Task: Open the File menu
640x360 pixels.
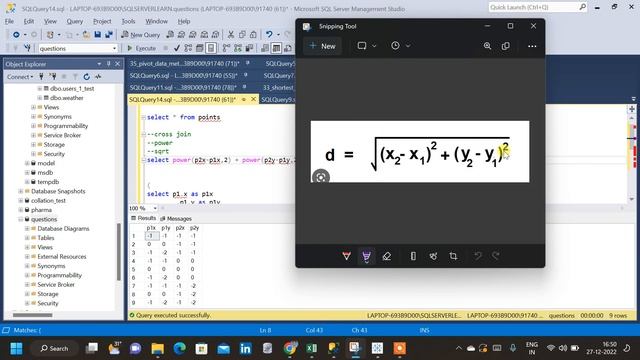Action: (x=9, y=21)
